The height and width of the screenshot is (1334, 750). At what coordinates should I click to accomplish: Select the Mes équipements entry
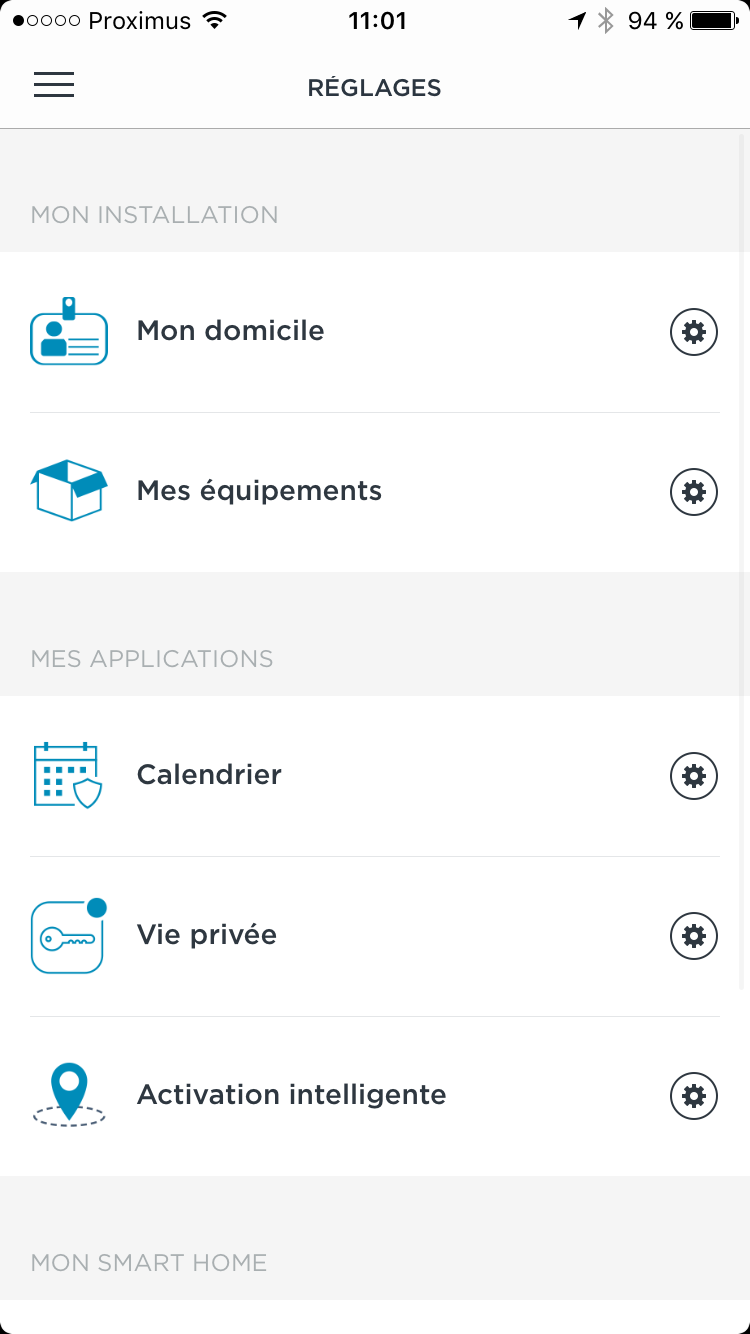259,491
